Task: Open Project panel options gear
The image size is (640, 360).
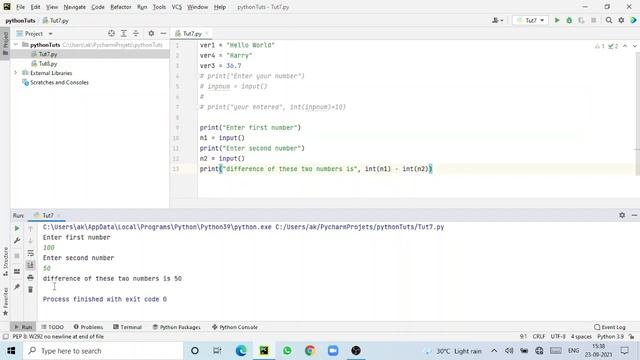Action: click(x=151, y=33)
